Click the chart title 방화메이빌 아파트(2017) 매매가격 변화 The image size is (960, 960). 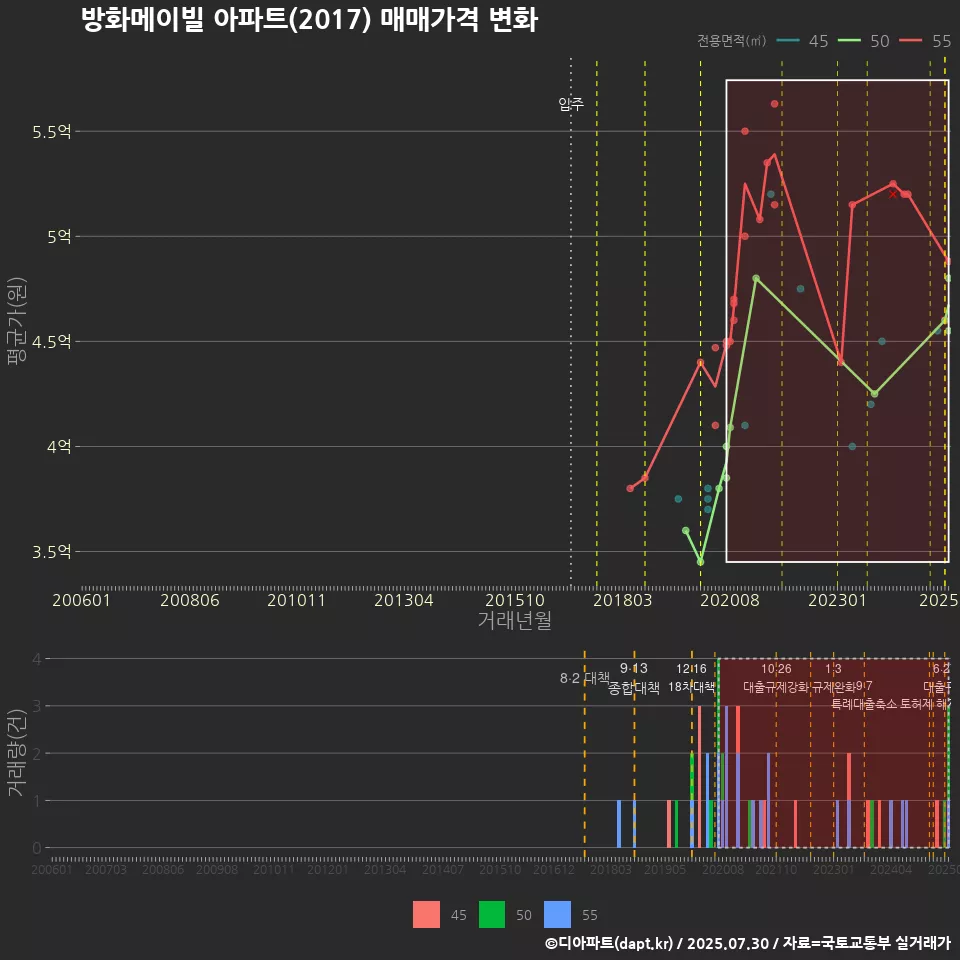310,19
